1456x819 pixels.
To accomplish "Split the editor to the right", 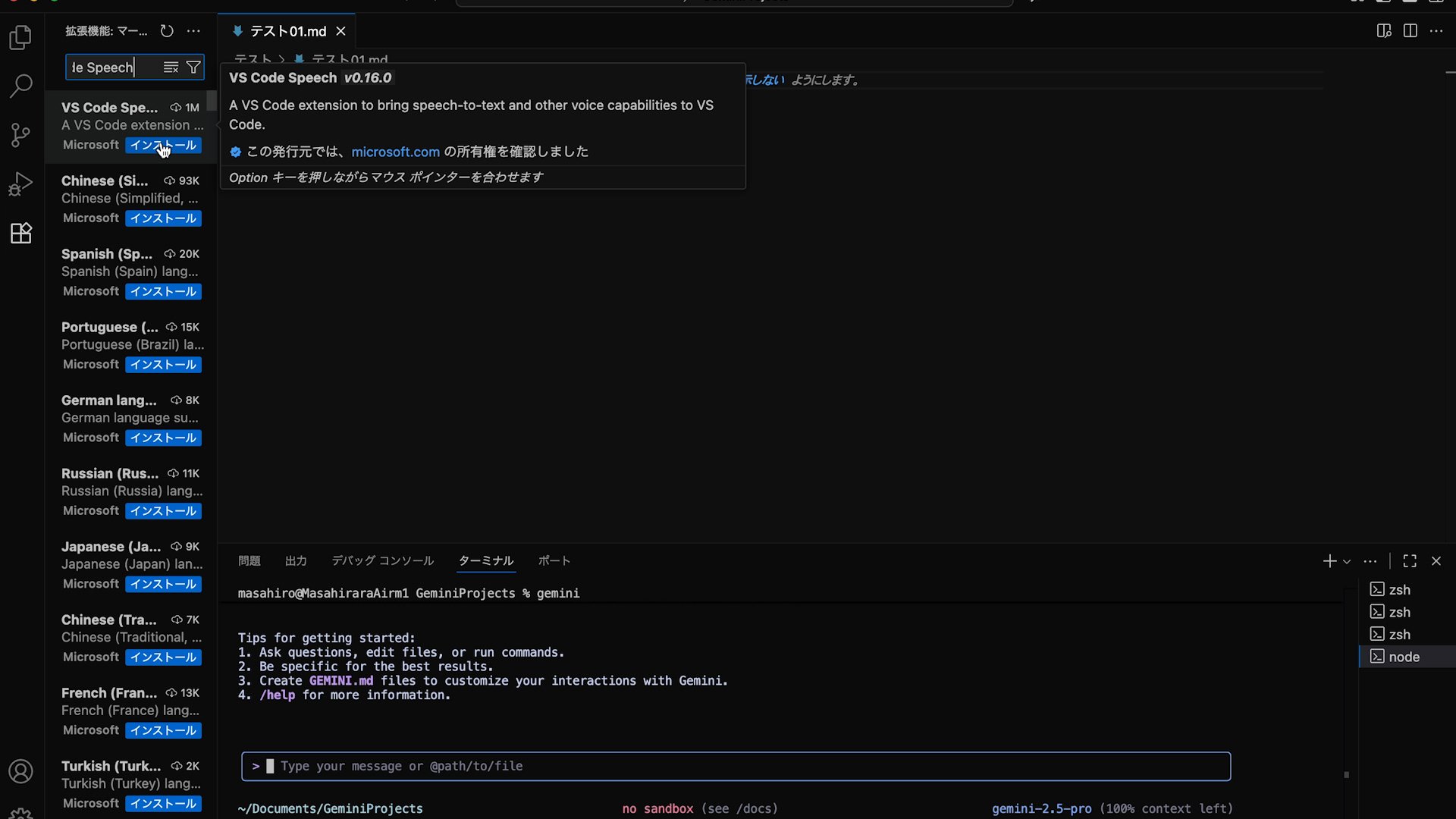I will pyautogui.click(x=1410, y=31).
